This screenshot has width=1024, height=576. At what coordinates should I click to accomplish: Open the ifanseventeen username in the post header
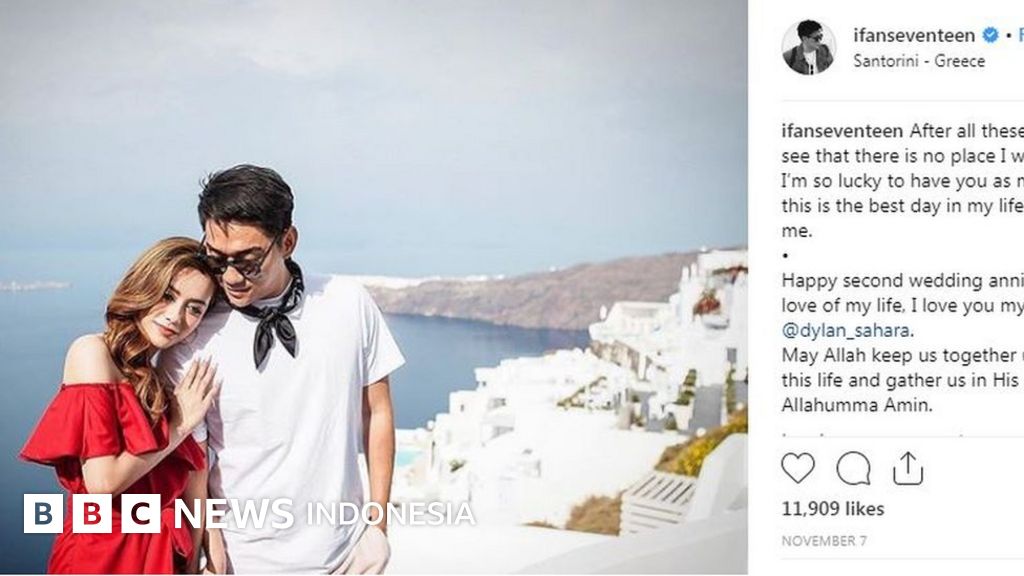[x=914, y=35]
